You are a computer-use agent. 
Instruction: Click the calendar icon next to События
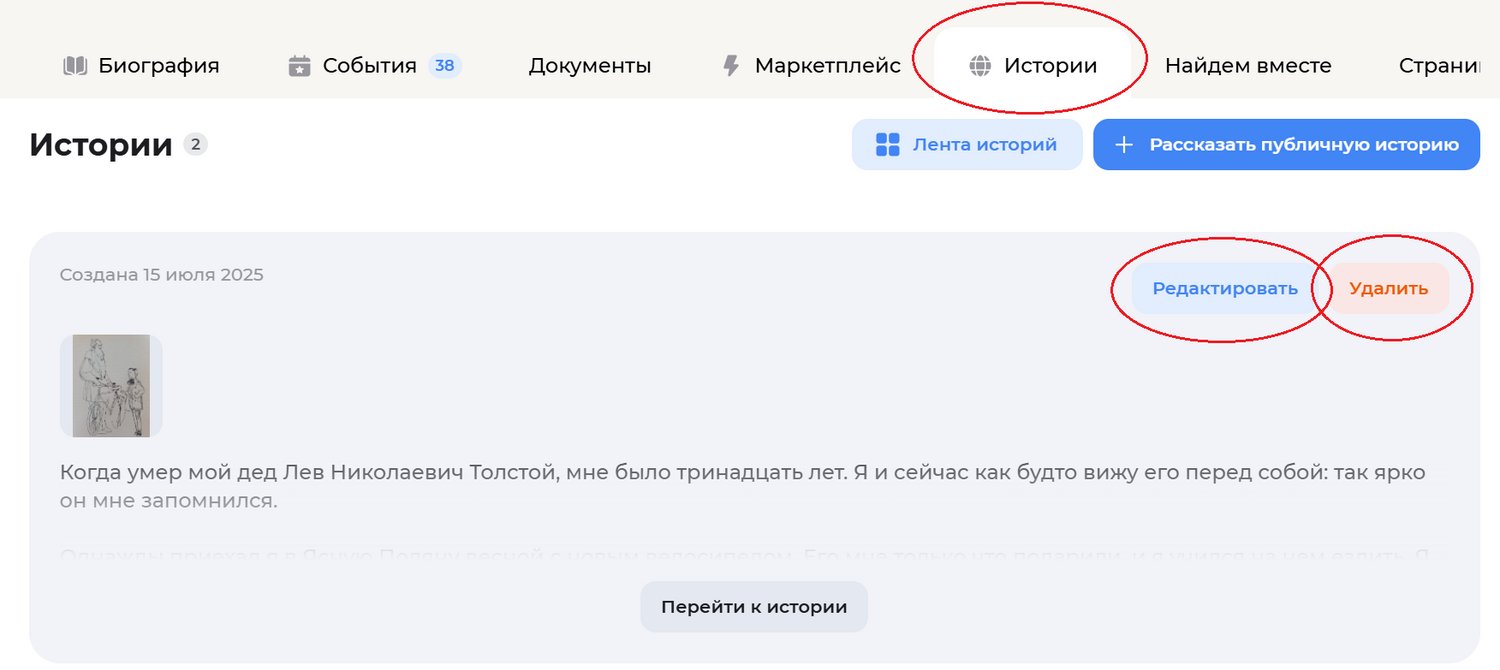(x=299, y=66)
